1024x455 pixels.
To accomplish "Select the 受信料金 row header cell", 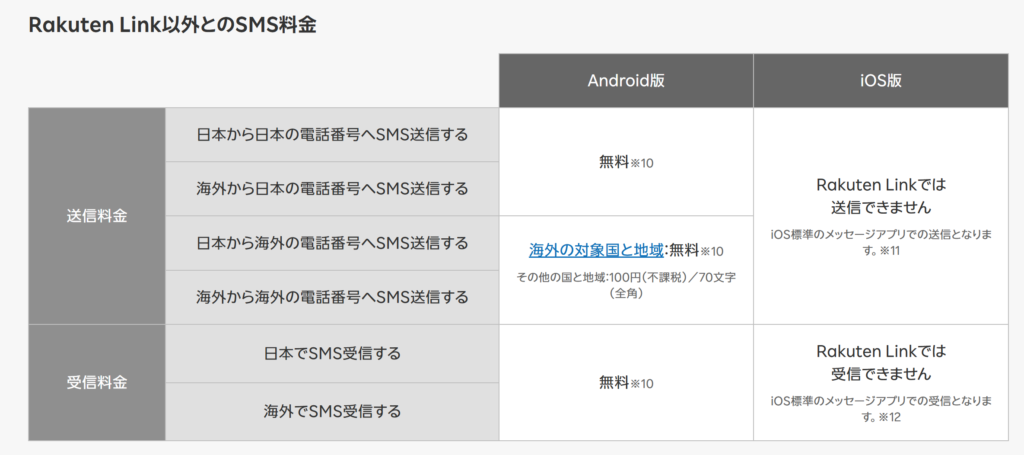I will 97,383.
